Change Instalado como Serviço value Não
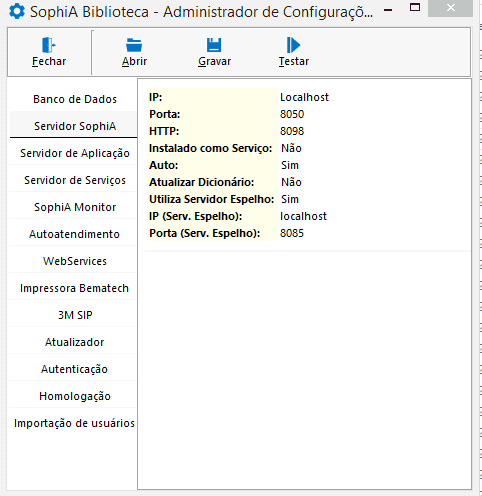482x496 pixels. click(x=291, y=148)
